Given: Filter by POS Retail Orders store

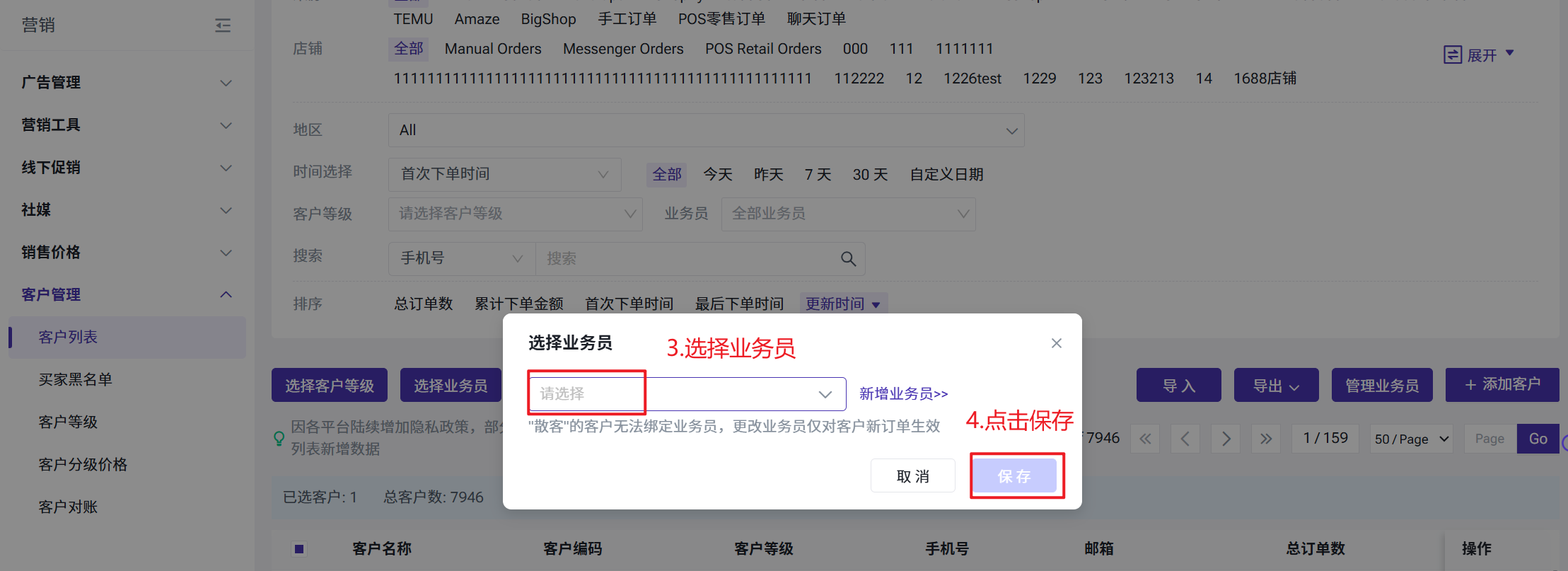Looking at the screenshot, I should coord(763,49).
